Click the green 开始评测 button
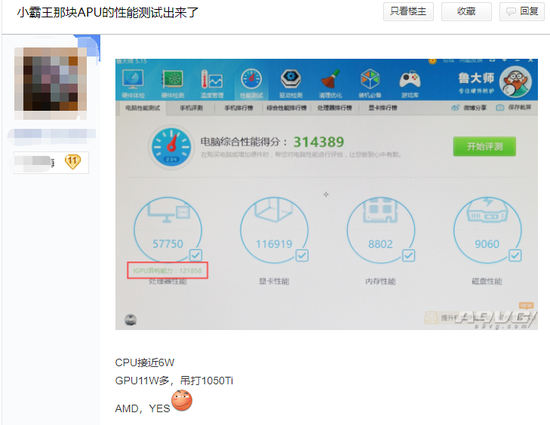Image resolution: width=550 pixels, height=425 pixels. point(484,146)
